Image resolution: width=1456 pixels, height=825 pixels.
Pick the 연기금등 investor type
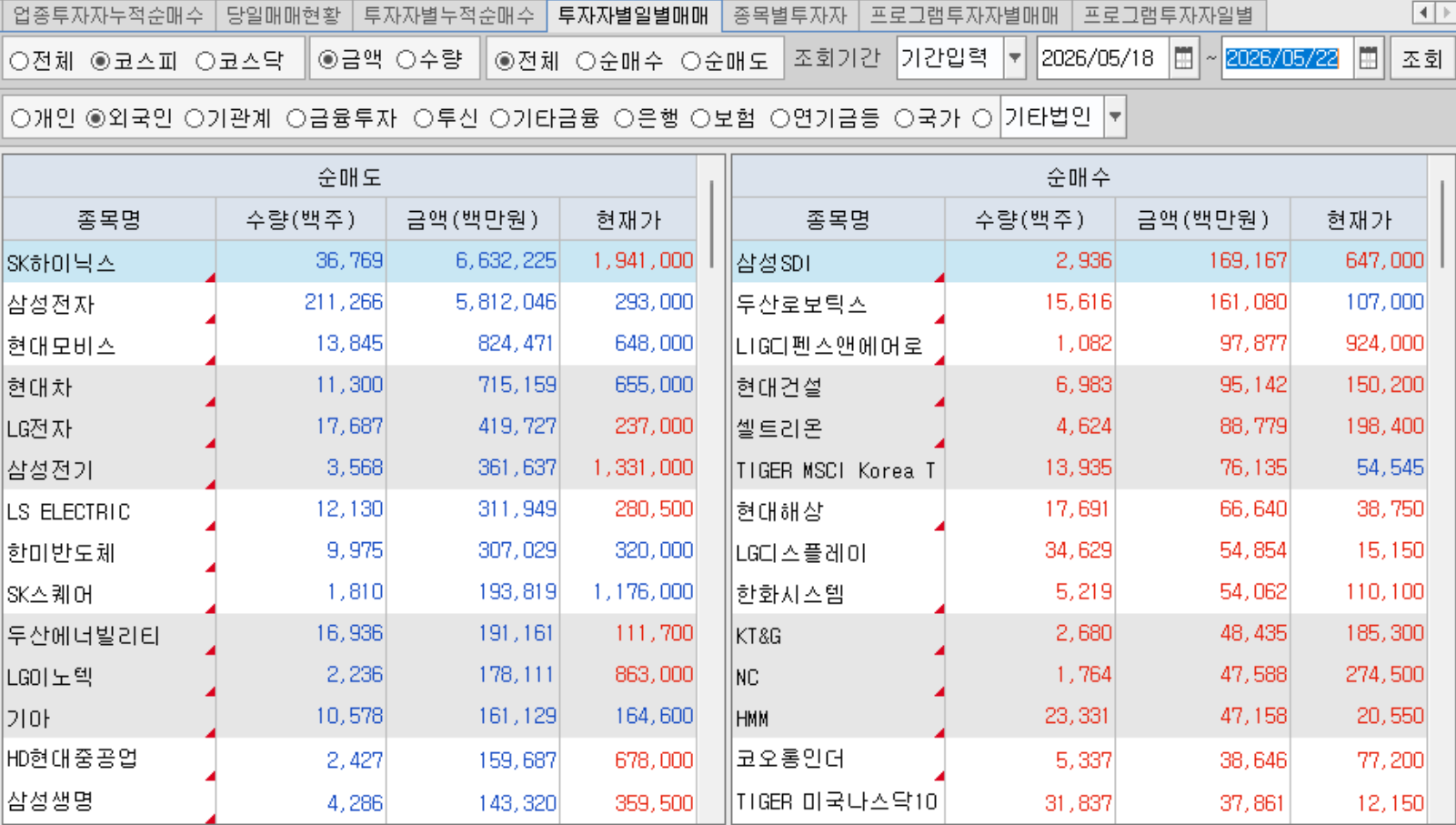coord(779,119)
